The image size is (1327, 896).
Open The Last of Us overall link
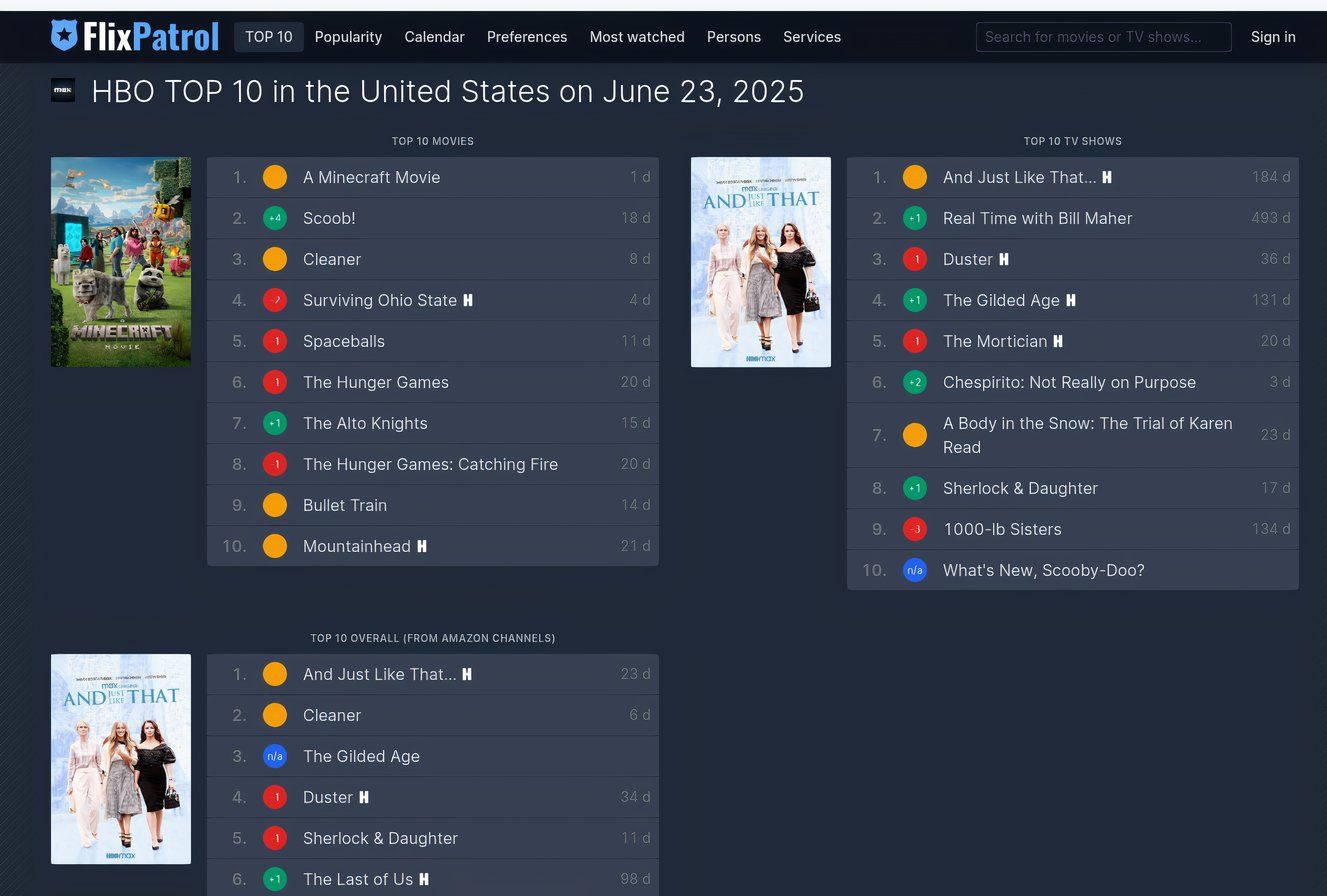coord(358,879)
